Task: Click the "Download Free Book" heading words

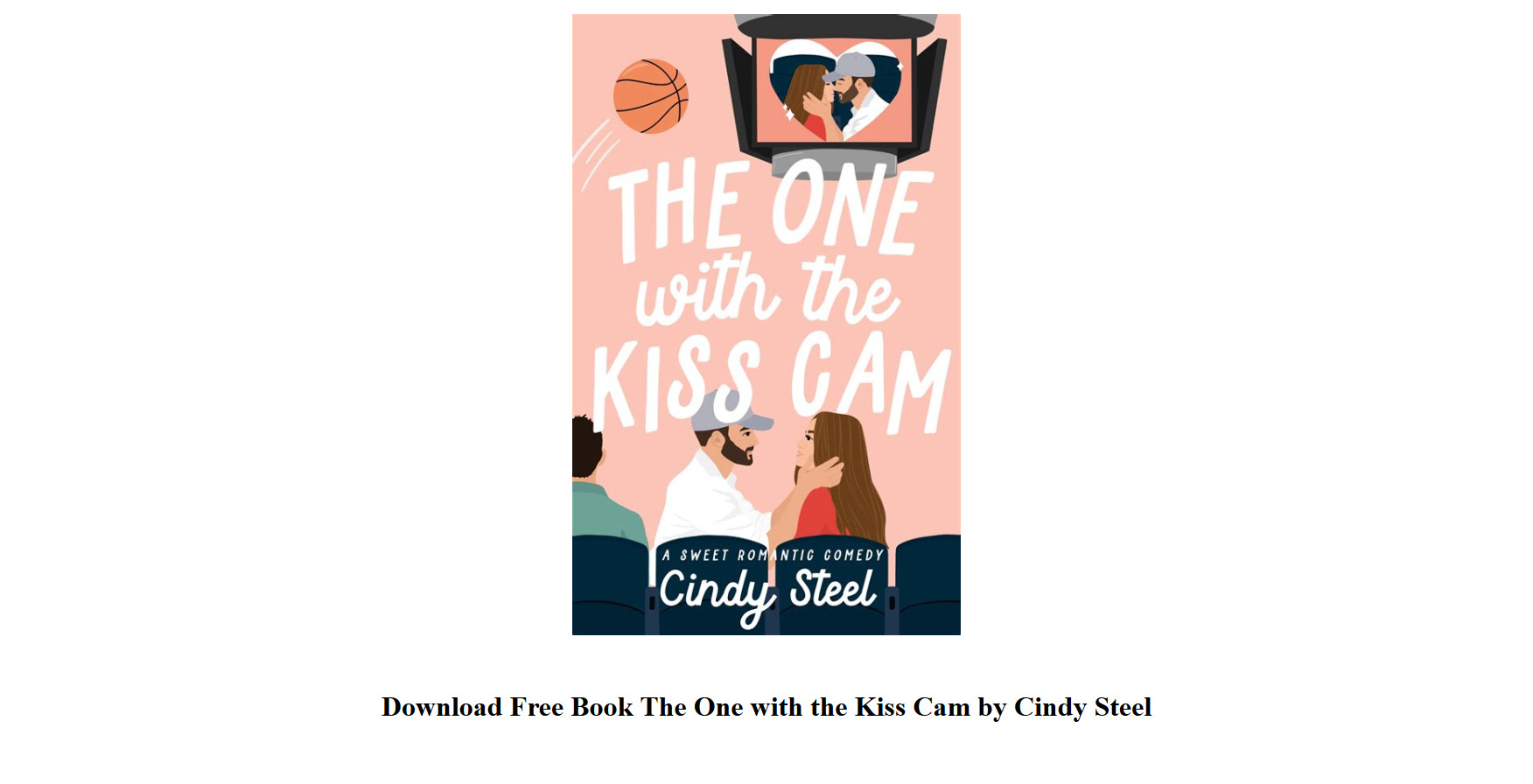Action: 507,707
